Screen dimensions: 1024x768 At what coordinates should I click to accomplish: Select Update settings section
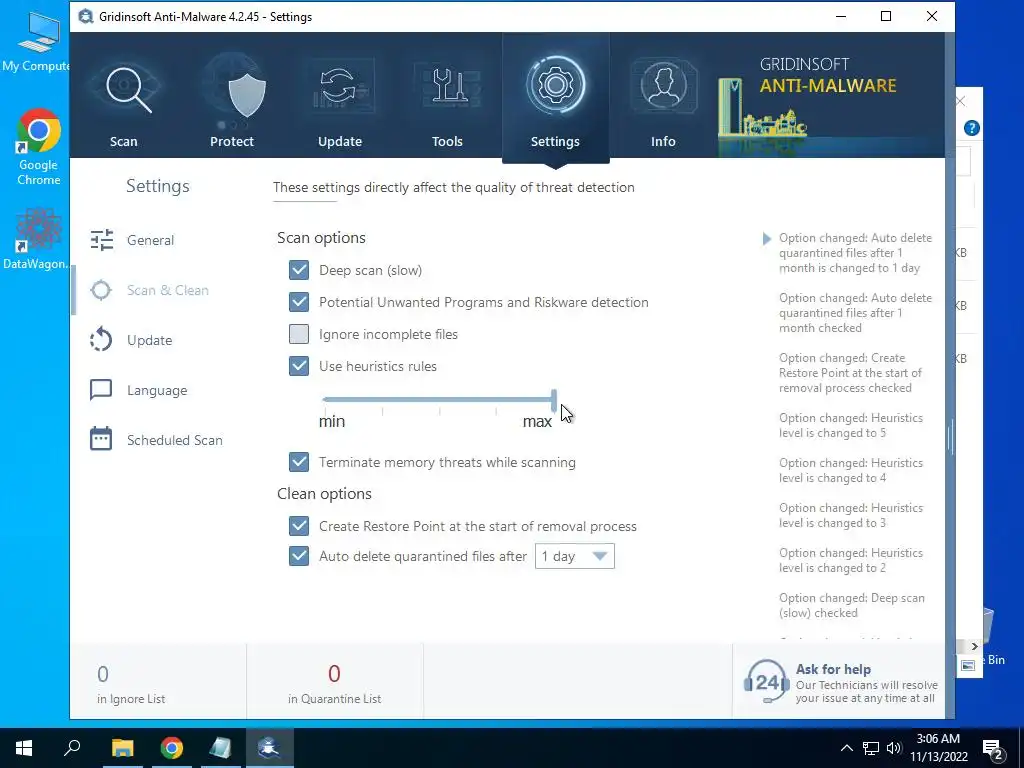150,340
